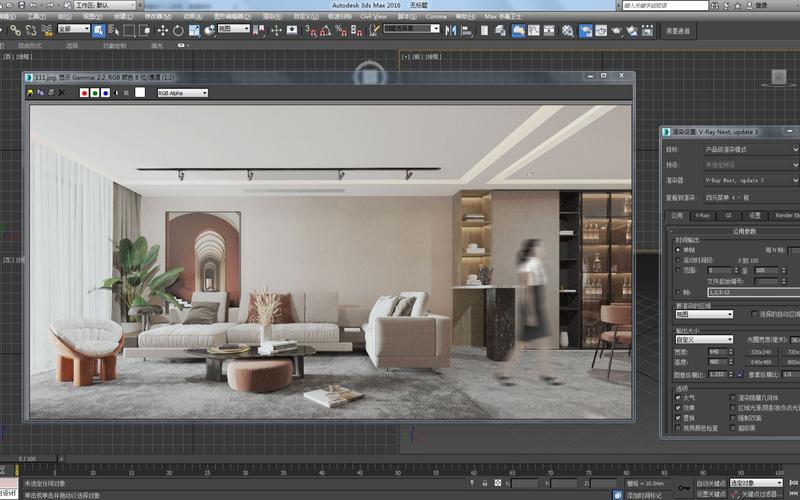This screenshot has height=500, width=800.
Task: Open the Civil View menu
Action: click(373, 16)
